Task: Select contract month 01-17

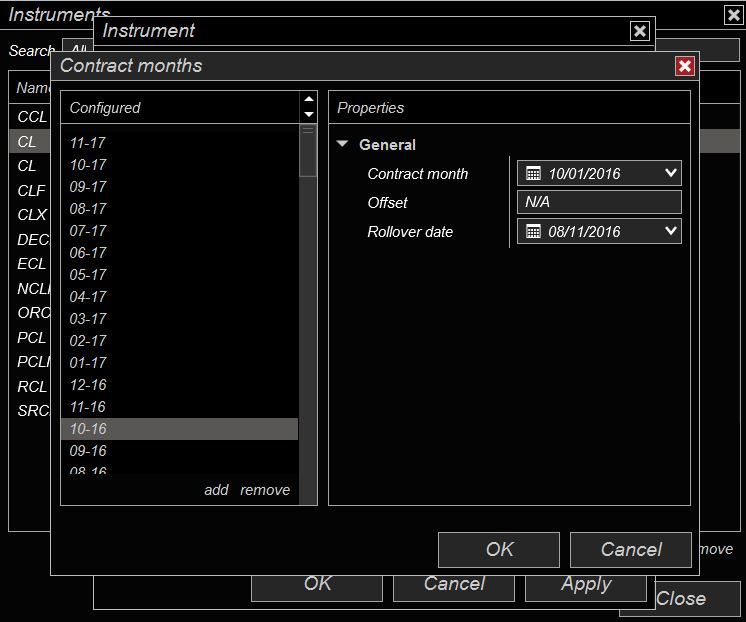Action: pyautogui.click(x=179, y=363)
